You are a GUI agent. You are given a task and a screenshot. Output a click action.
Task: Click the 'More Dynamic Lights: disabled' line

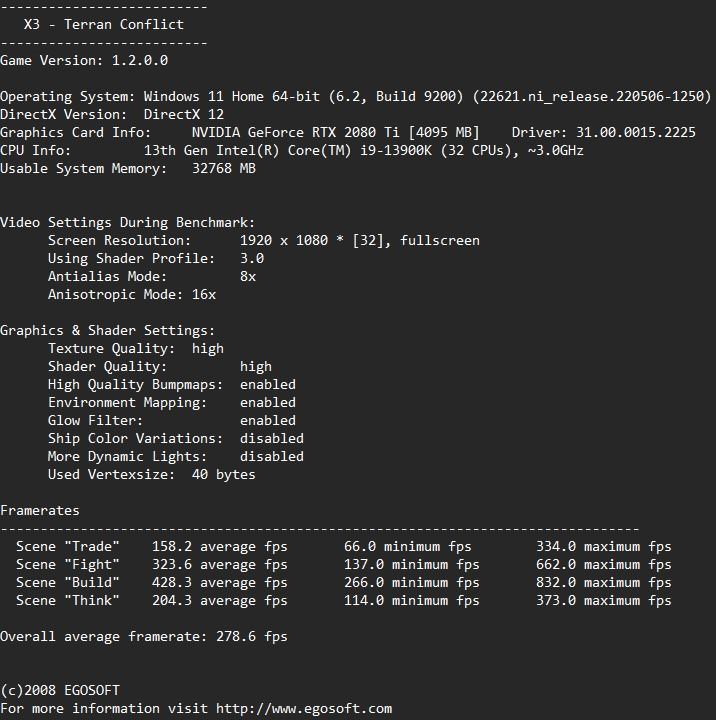tap(176, 456)
